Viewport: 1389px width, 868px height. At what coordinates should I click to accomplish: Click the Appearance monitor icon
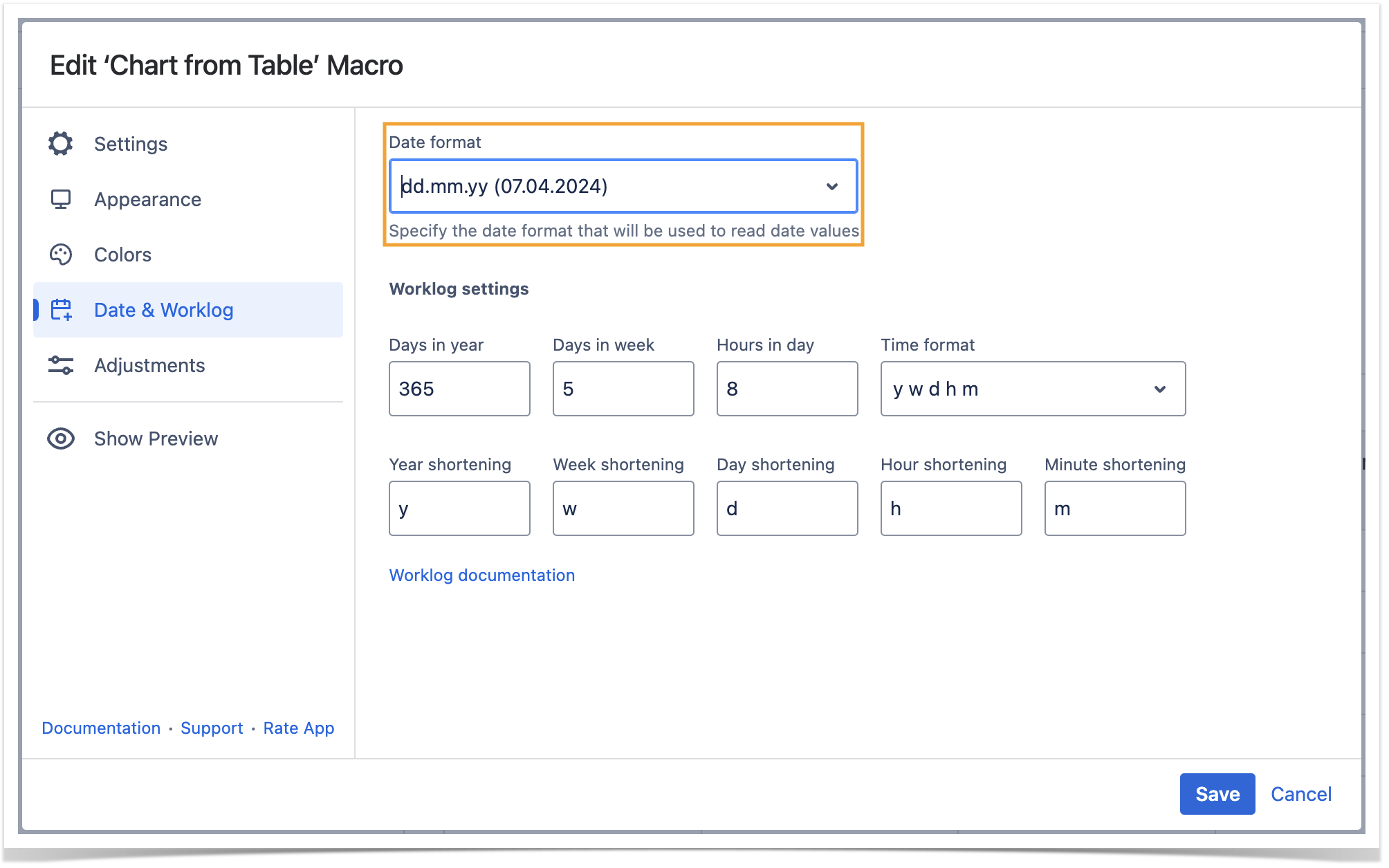click(61, 199)
